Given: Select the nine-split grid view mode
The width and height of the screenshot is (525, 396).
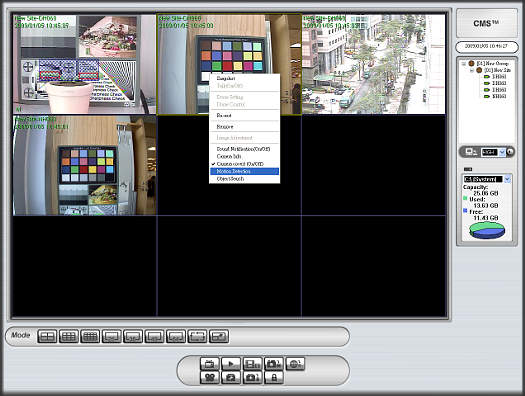Looking at the screenshot, I should [x=69, y=336].
